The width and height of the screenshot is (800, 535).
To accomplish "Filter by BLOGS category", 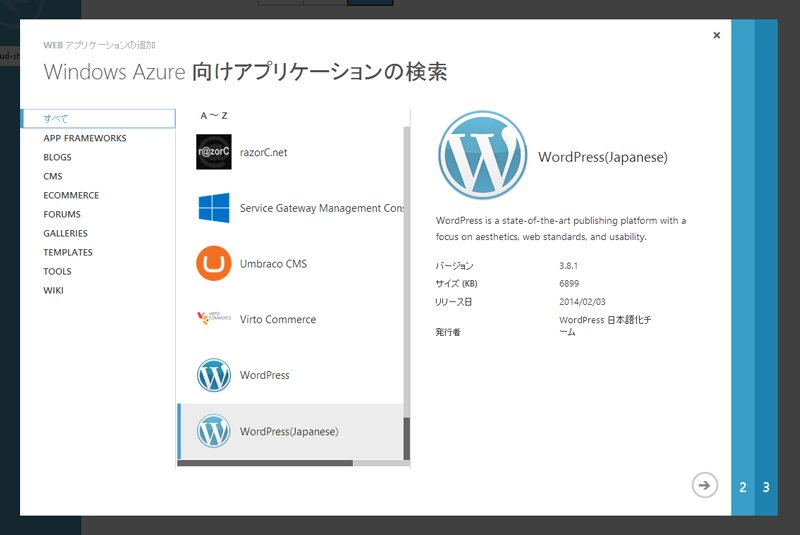I will 57,157.
